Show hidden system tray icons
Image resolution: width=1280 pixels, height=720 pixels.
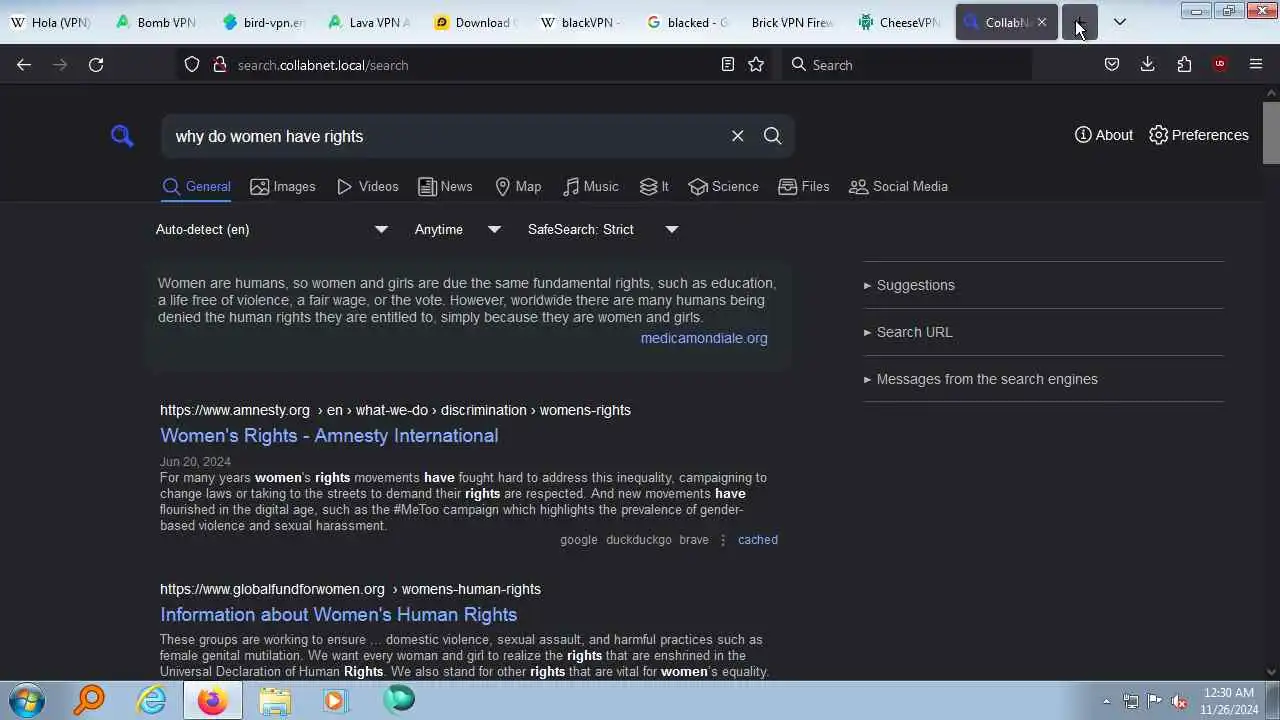tap(1106, 701)
